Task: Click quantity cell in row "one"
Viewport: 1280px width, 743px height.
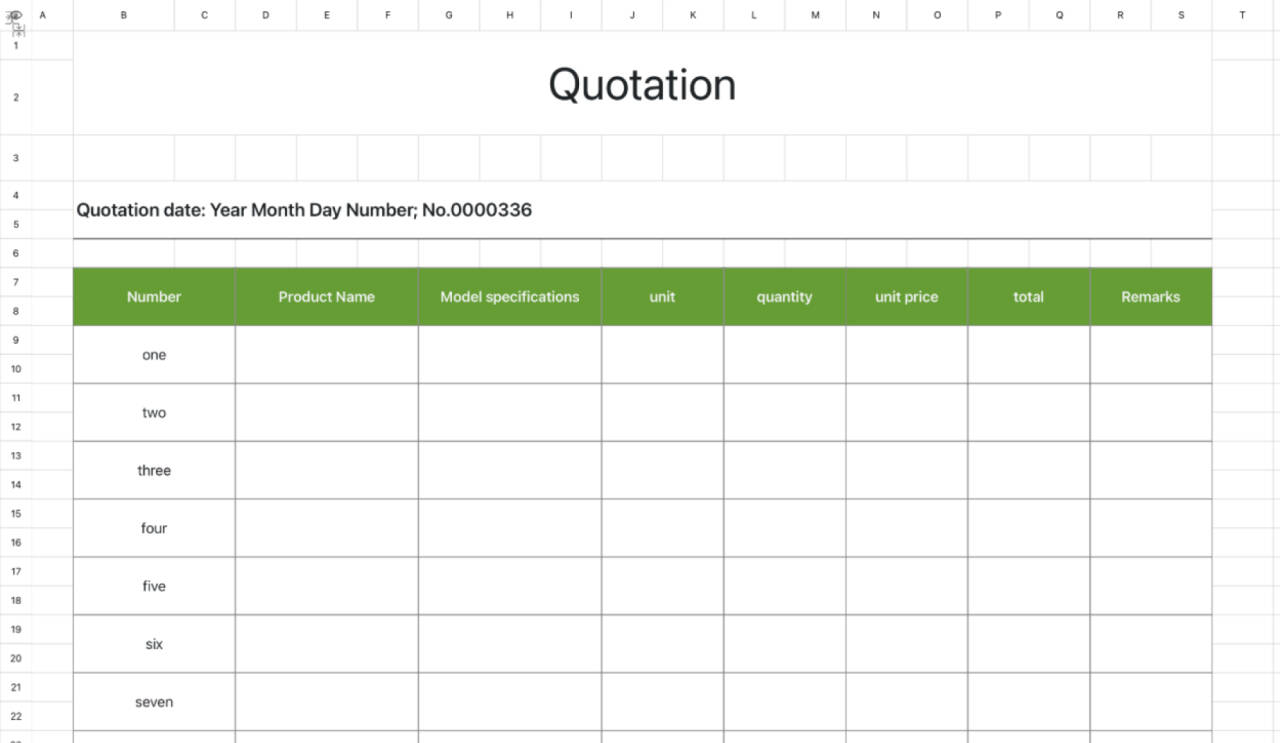Action: tap(784, 355)
